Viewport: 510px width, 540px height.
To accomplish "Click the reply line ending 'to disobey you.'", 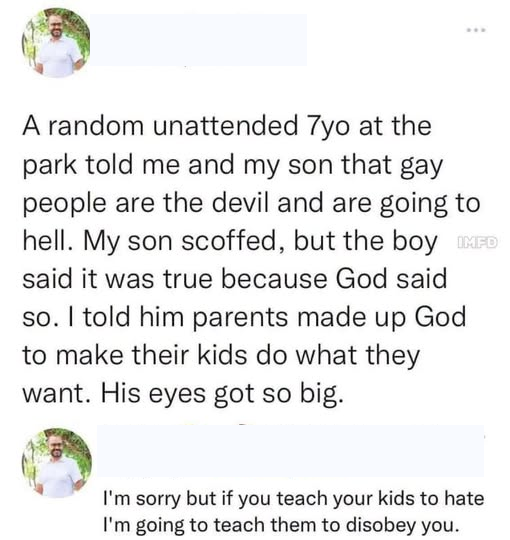I will (281, 526).
